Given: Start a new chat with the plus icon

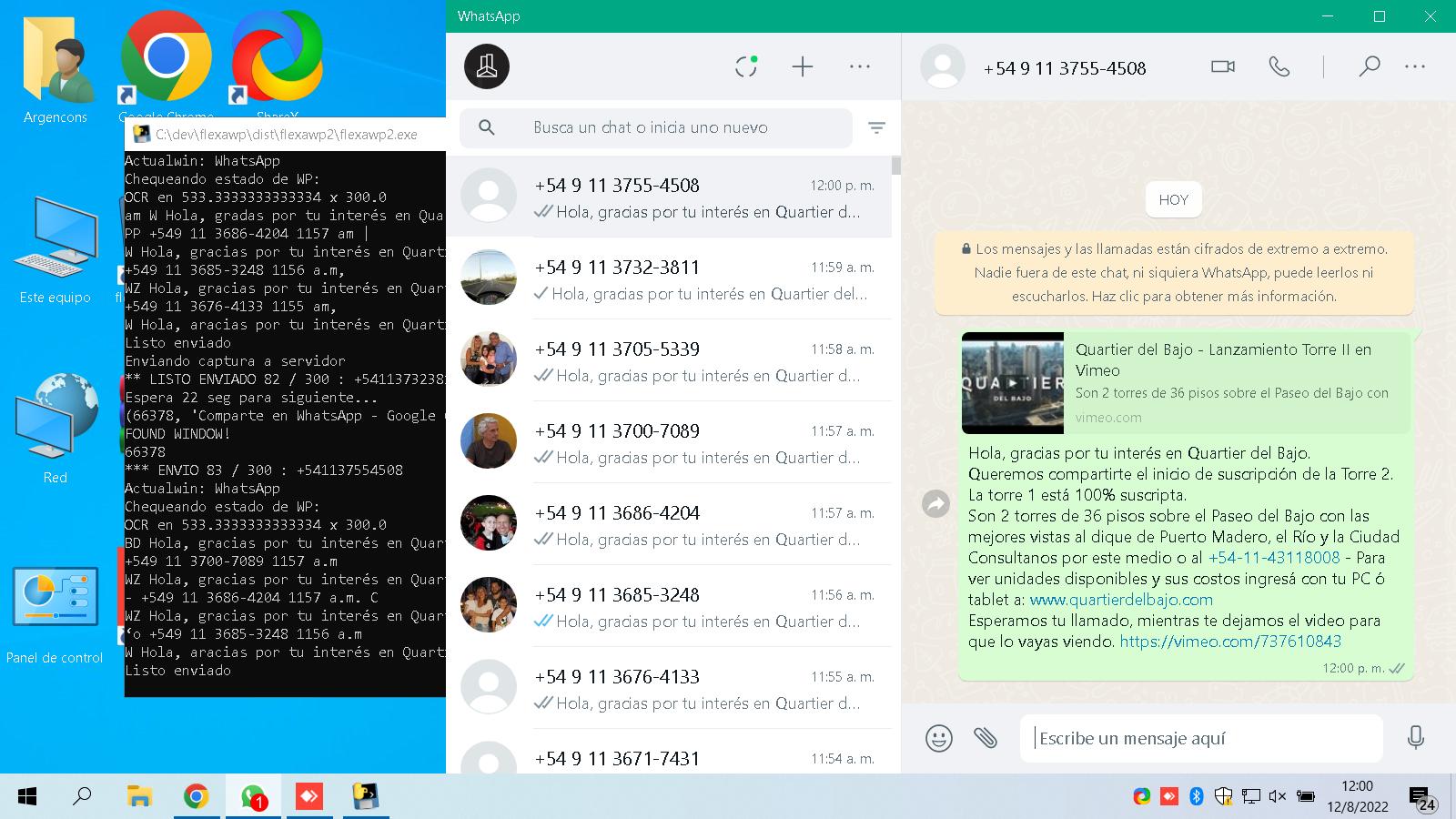Looking at the screenshot, I should 802,66.
